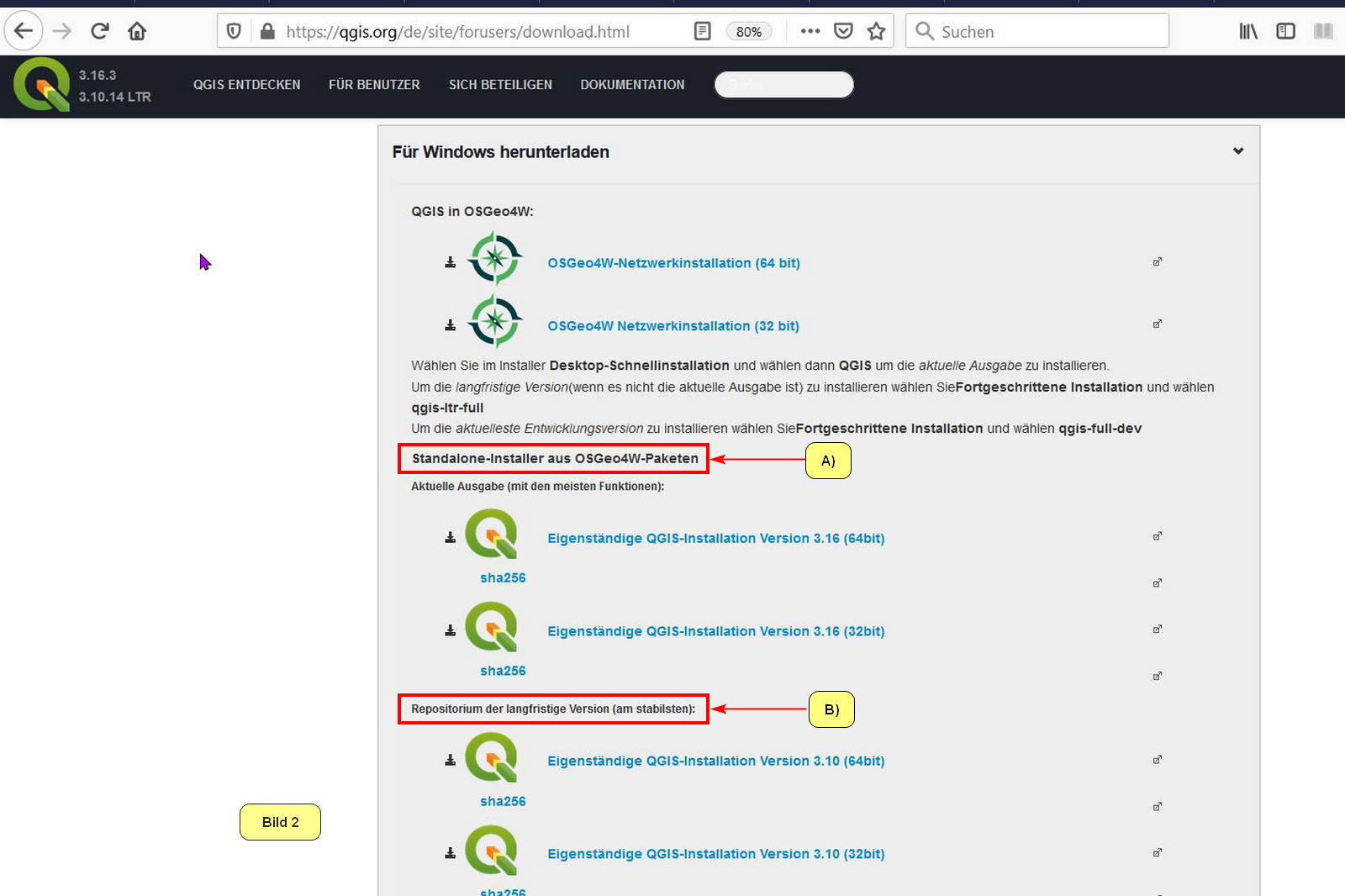Bookmark this page with the star icon

(x=876, y=32)
